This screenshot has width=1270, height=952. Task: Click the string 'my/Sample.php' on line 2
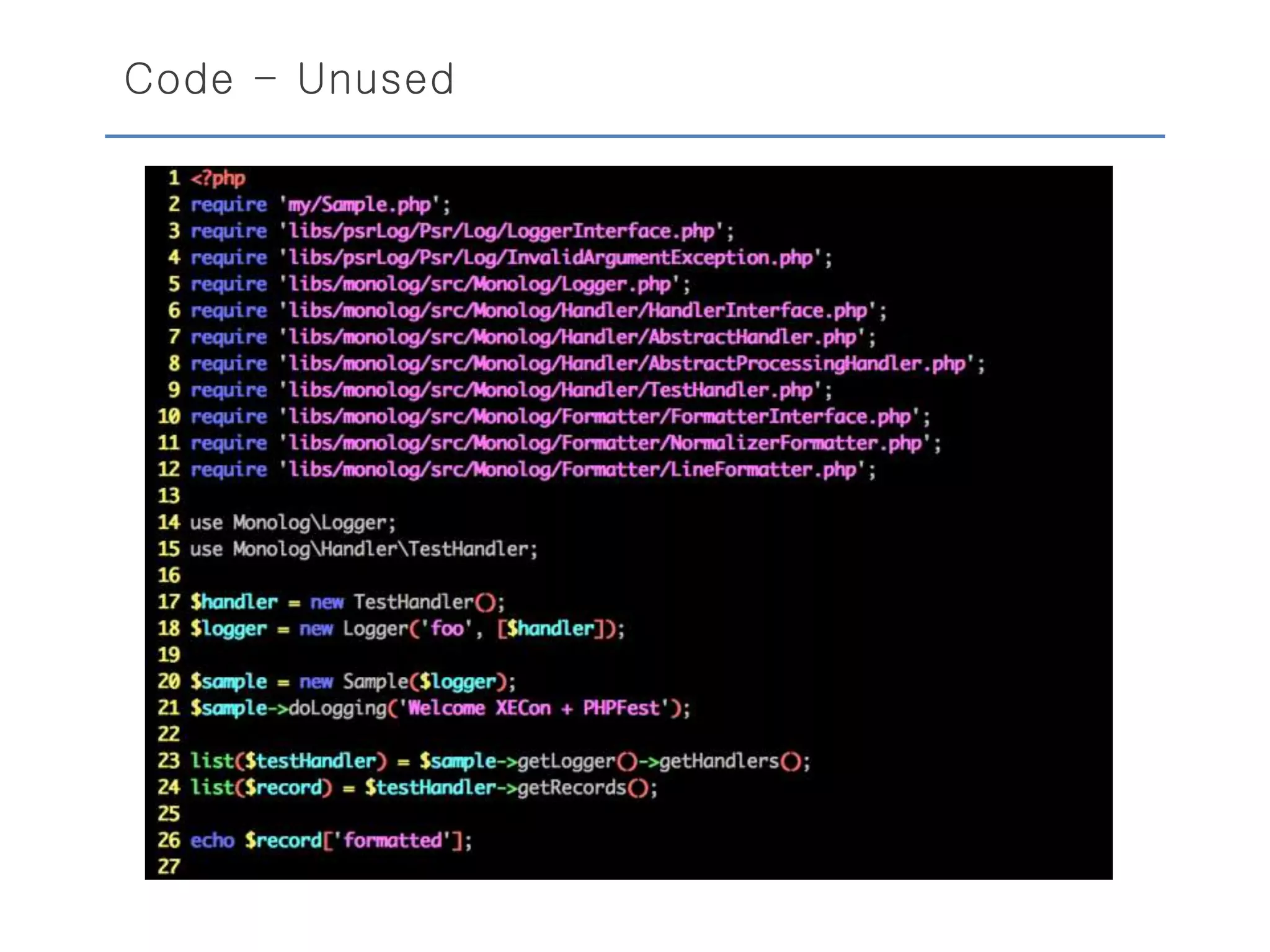(x=360, y=205)
